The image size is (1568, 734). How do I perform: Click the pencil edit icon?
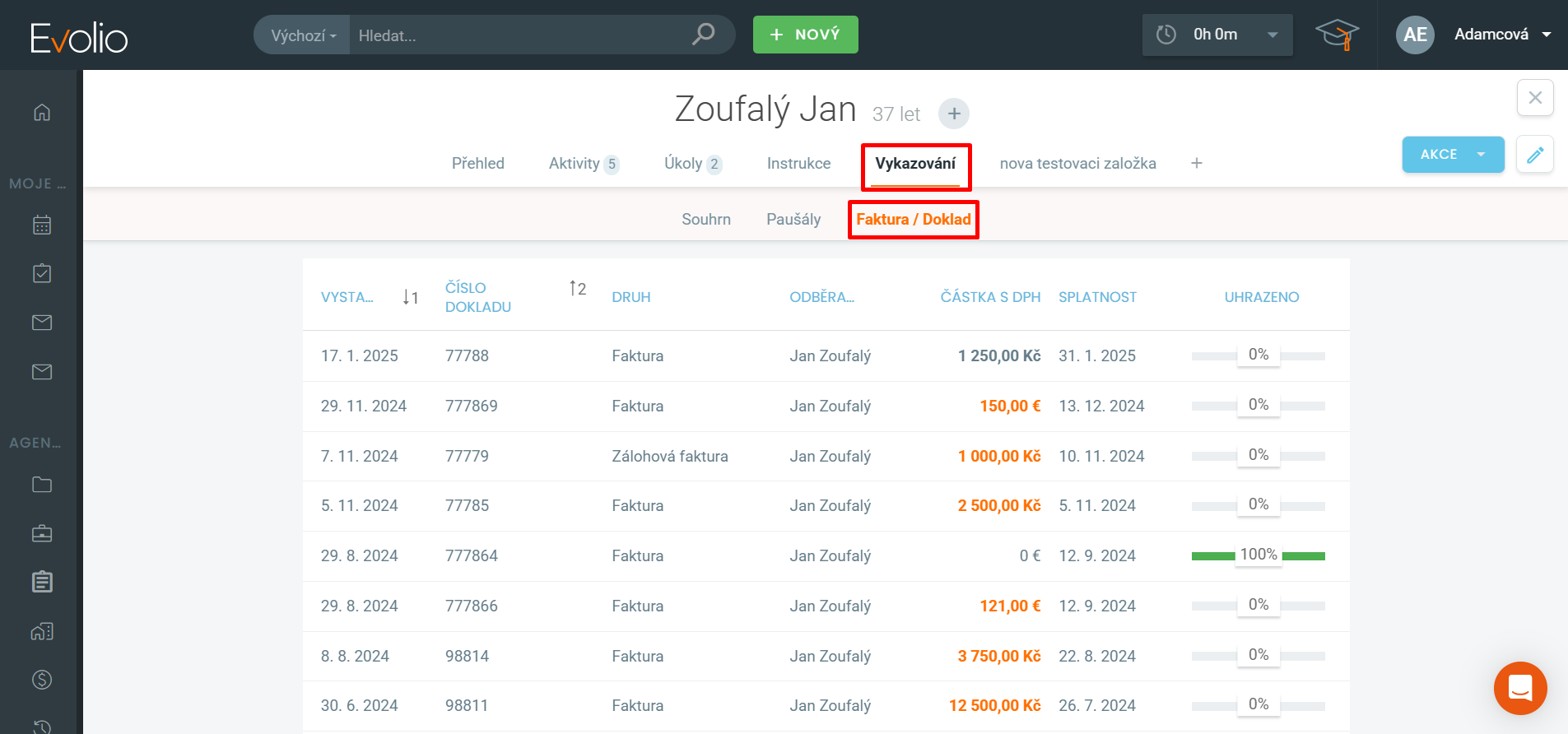pyautogui.click(x=1535, y=155)
